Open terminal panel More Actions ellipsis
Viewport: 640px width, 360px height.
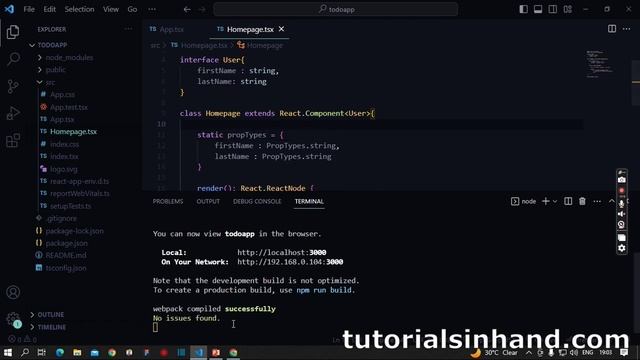pyautogui.click(x=597, y=201)
